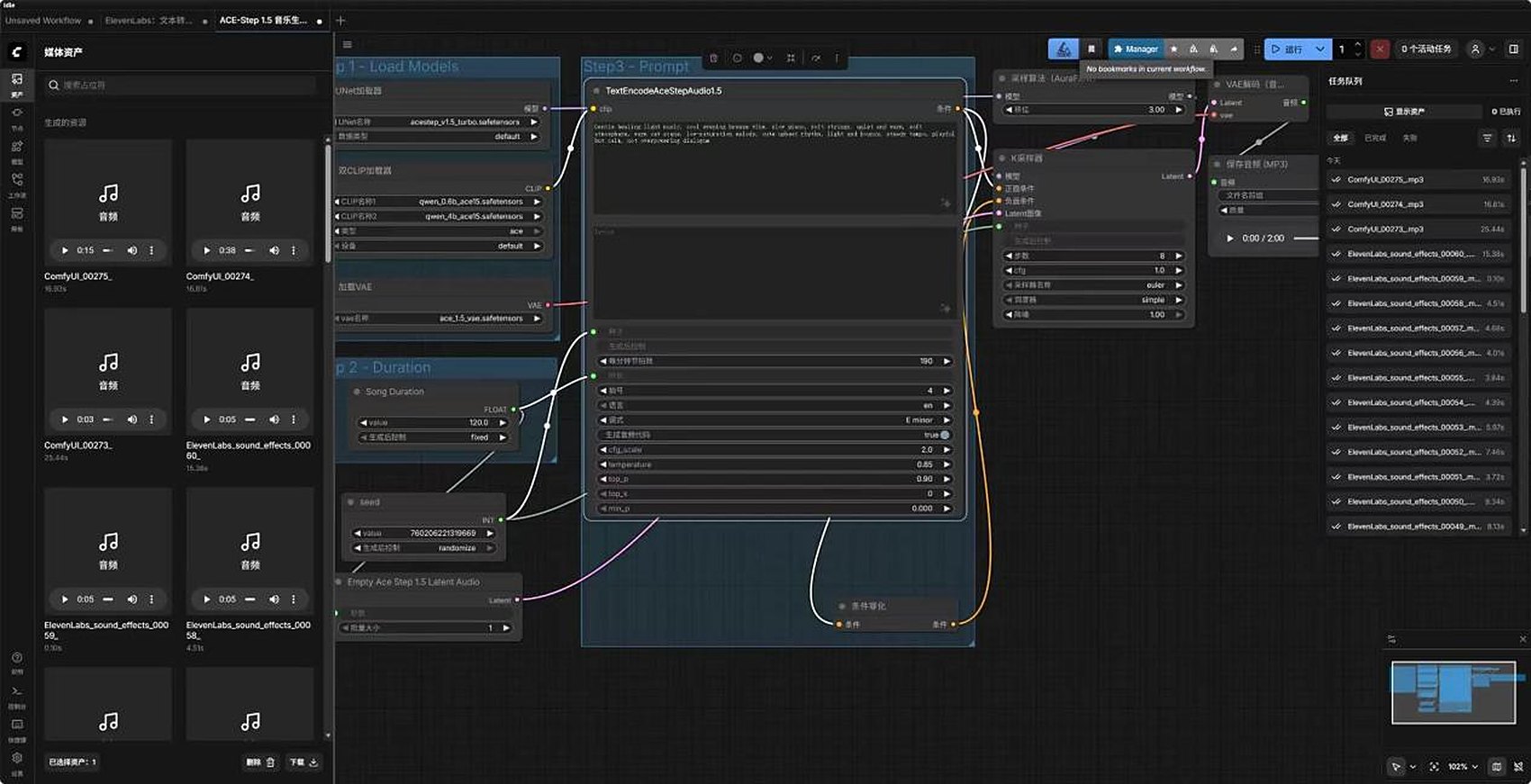Click fit-view icon in bottom canvas toolbar
Screen dimensions: 1531x784
click(x=1434, y=767)
